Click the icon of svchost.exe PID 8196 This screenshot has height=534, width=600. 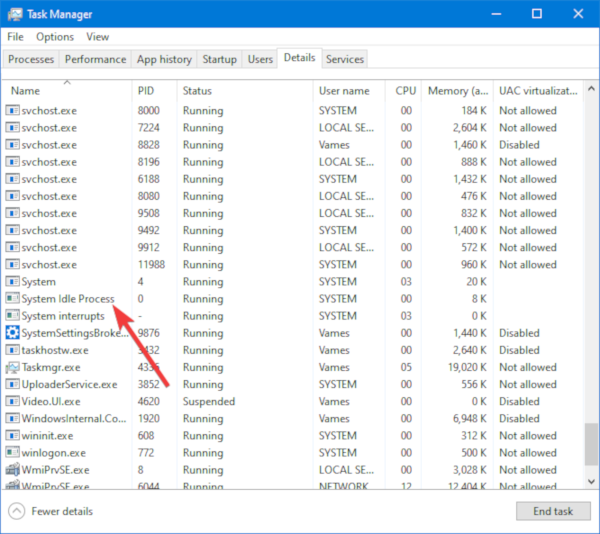(12, 162)
